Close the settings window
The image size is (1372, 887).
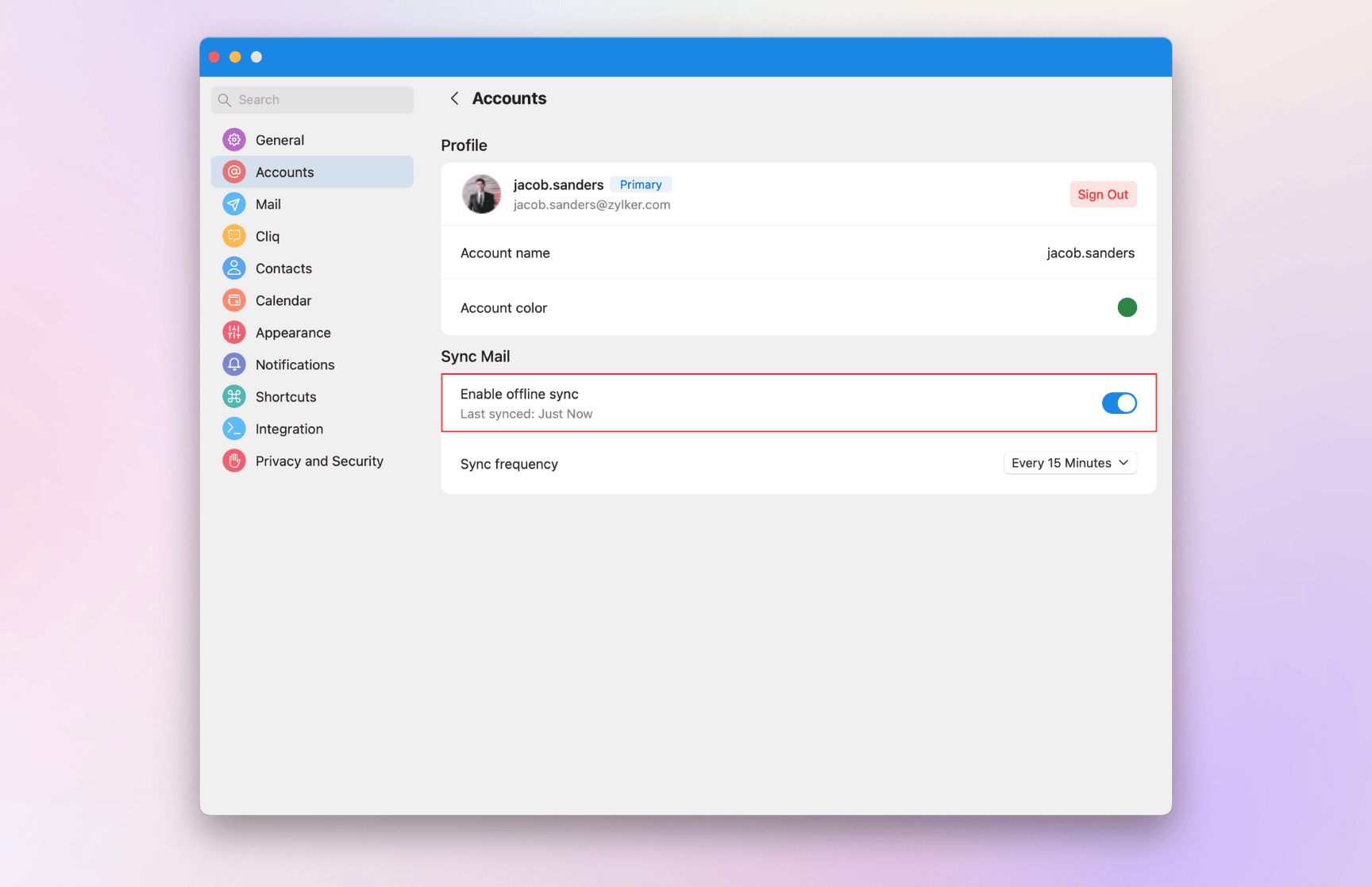coord(214,57)
